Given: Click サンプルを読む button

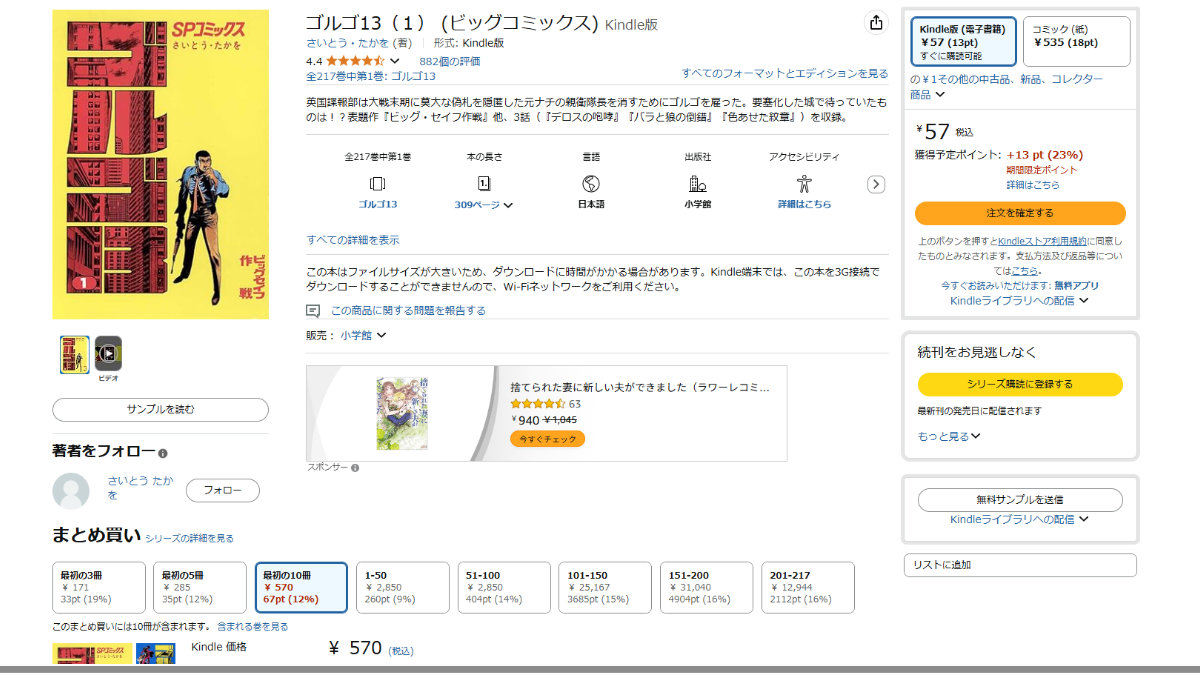Looking at the screenshot, I should [160, 409].
